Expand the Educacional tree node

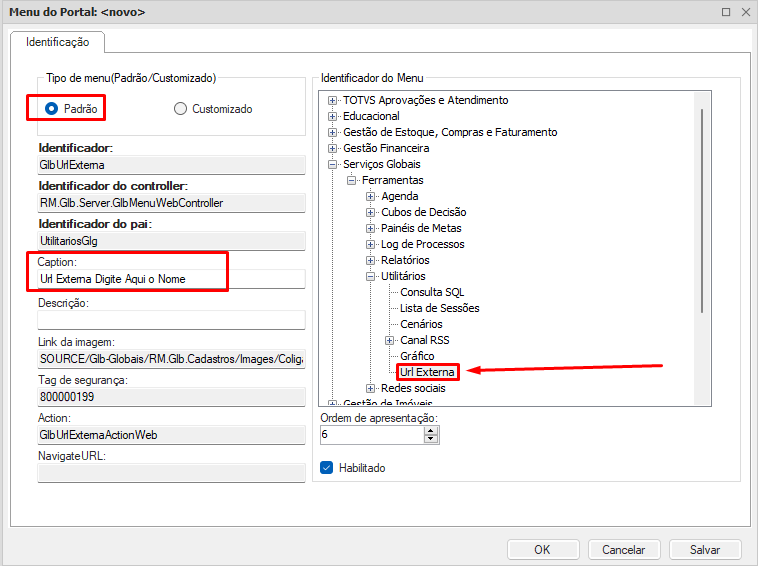tap(332, 116)
